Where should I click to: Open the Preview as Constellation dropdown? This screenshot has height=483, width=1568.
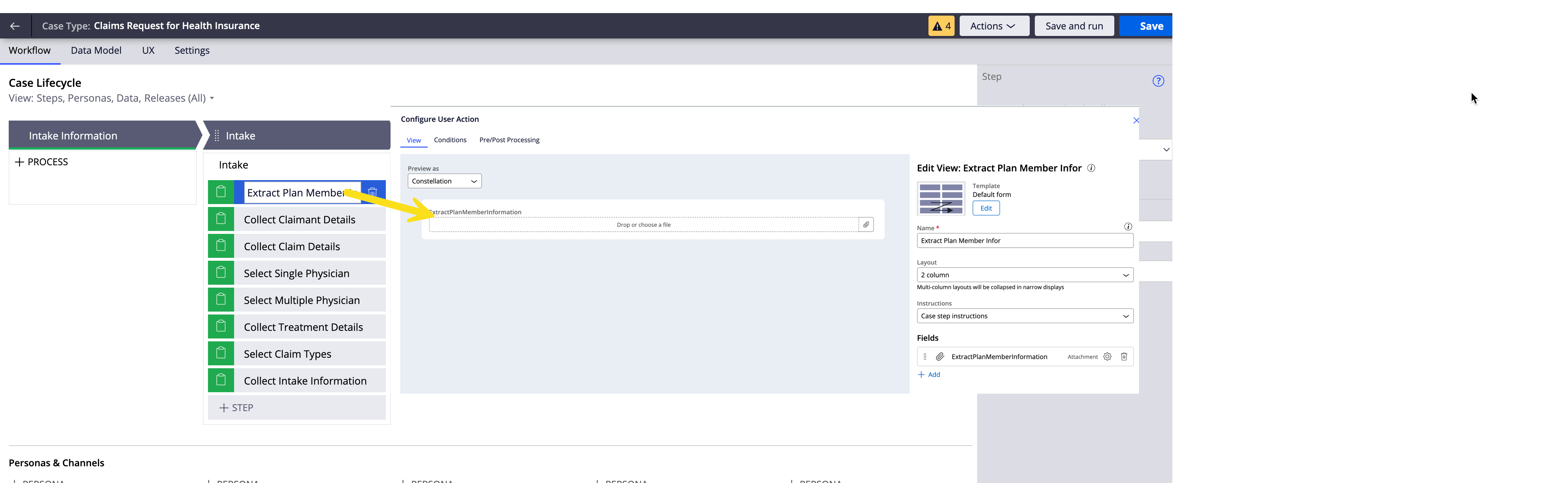pyautogui.click(x=444, y=181)
